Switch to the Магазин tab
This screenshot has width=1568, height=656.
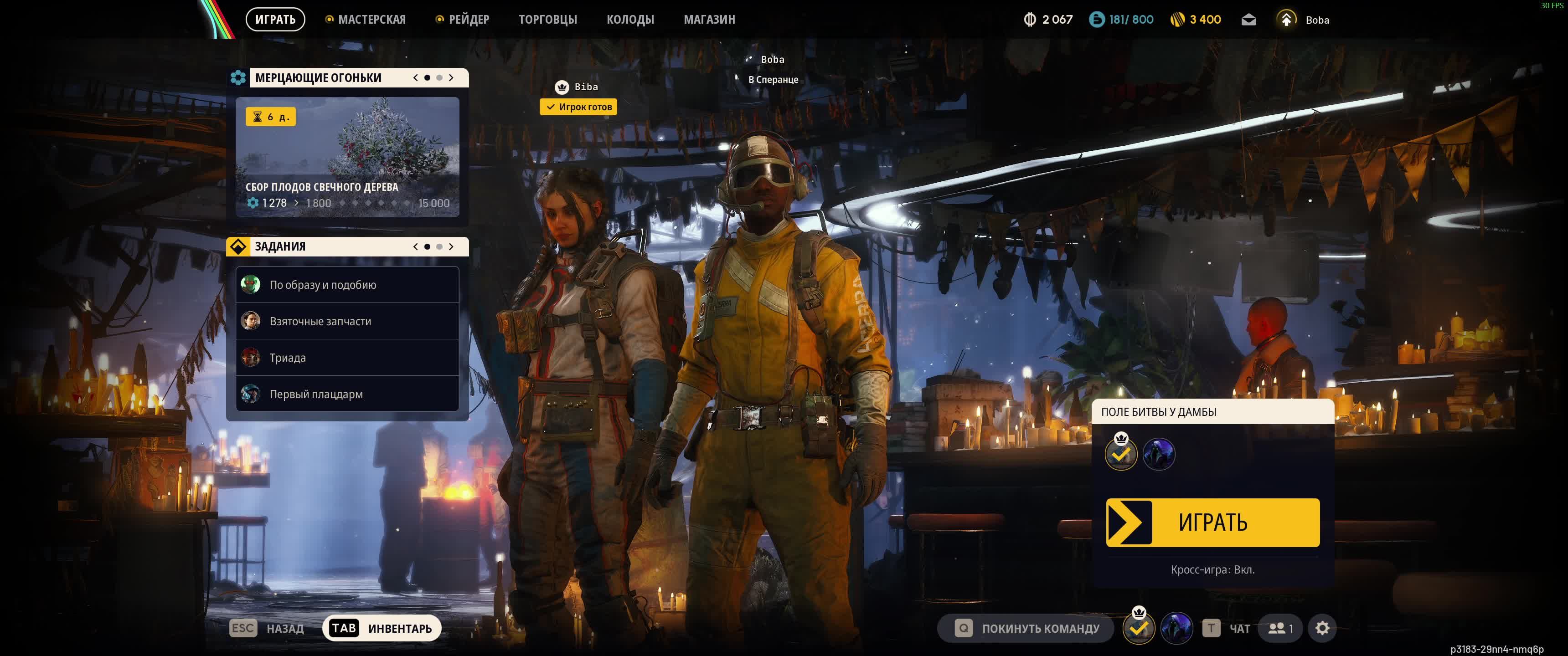710,19
